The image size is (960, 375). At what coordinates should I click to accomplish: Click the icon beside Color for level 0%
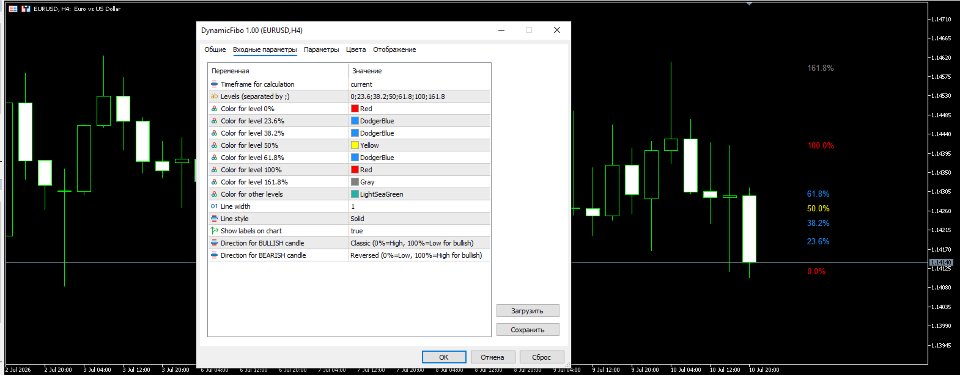point(214,108)
